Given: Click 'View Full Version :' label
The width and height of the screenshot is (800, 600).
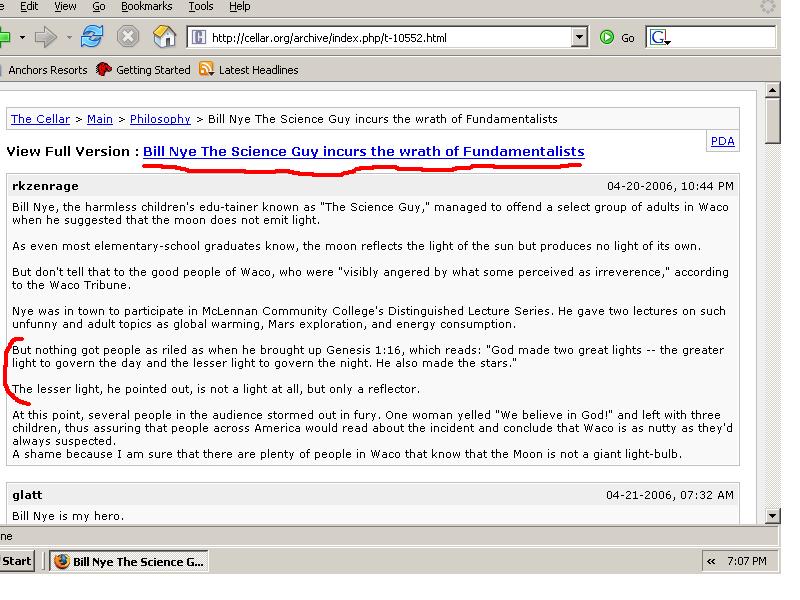Looking at the screenshot, I should pos(73,152).
